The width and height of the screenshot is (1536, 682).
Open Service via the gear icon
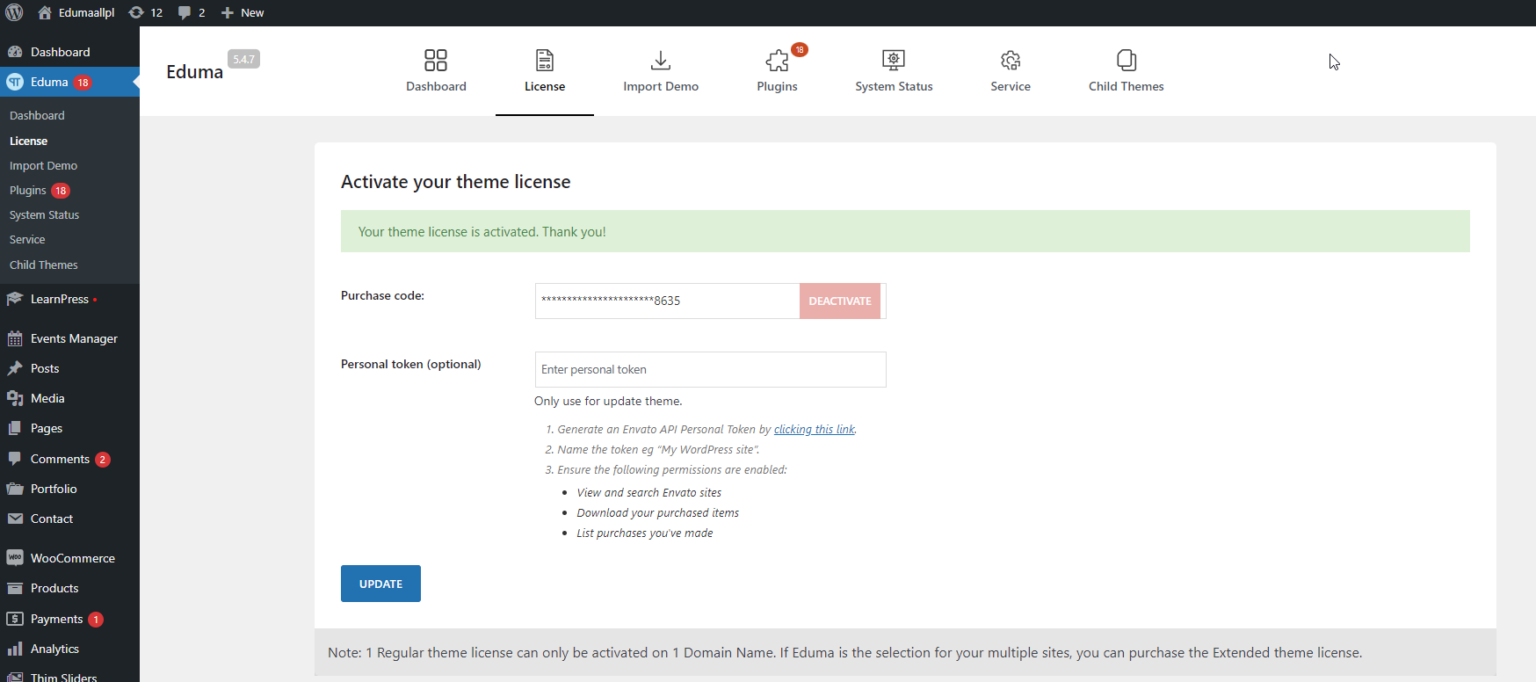click(x=1009, y=60)
